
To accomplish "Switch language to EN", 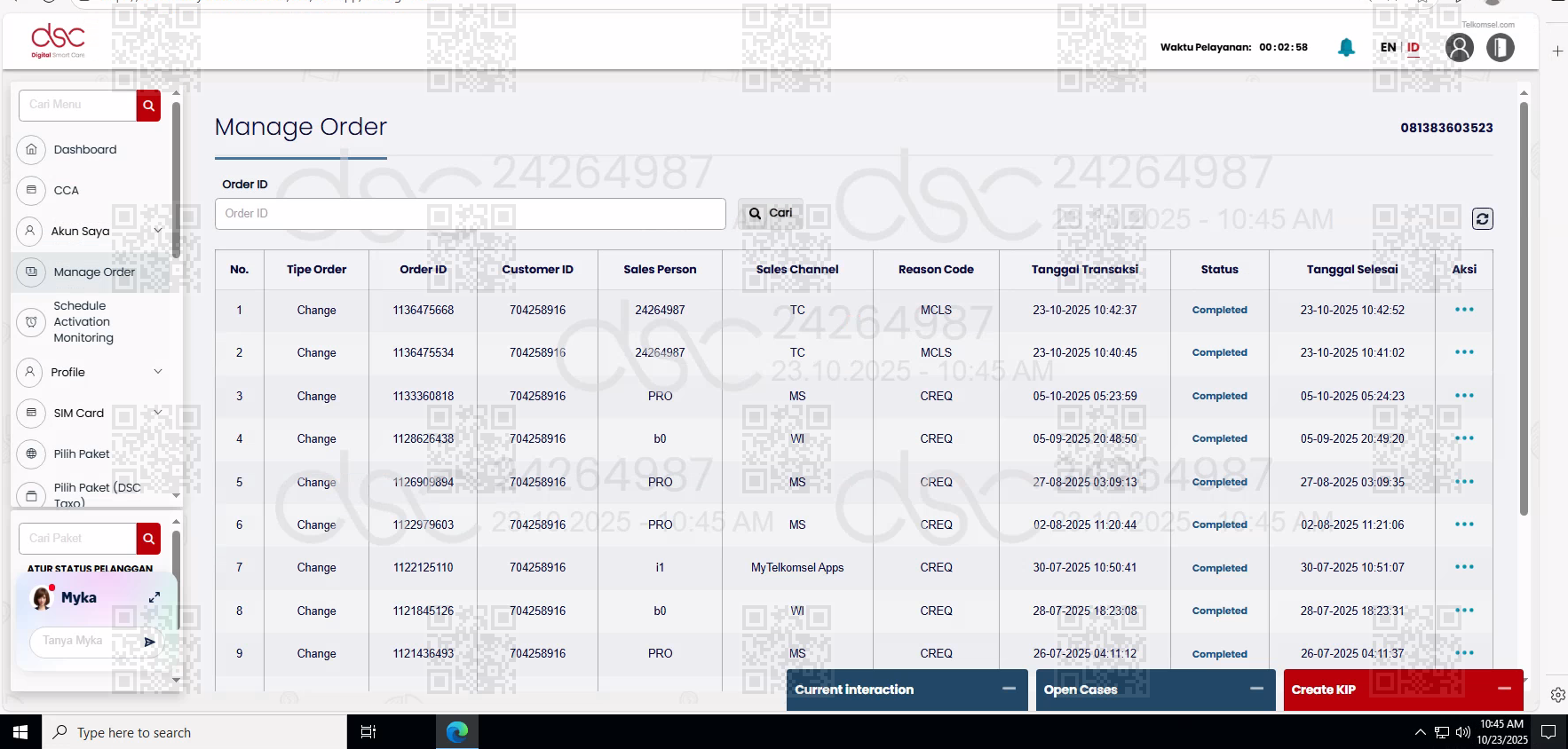I will click(1388, 47).
